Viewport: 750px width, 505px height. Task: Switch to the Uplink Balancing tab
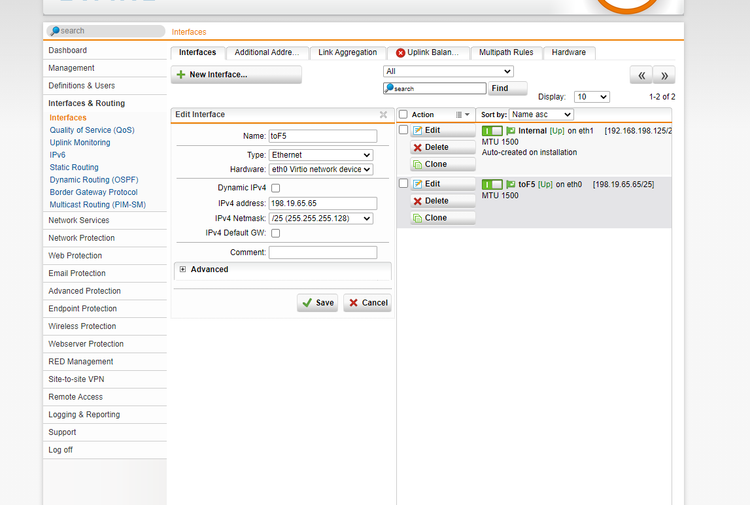pos(428,53)
